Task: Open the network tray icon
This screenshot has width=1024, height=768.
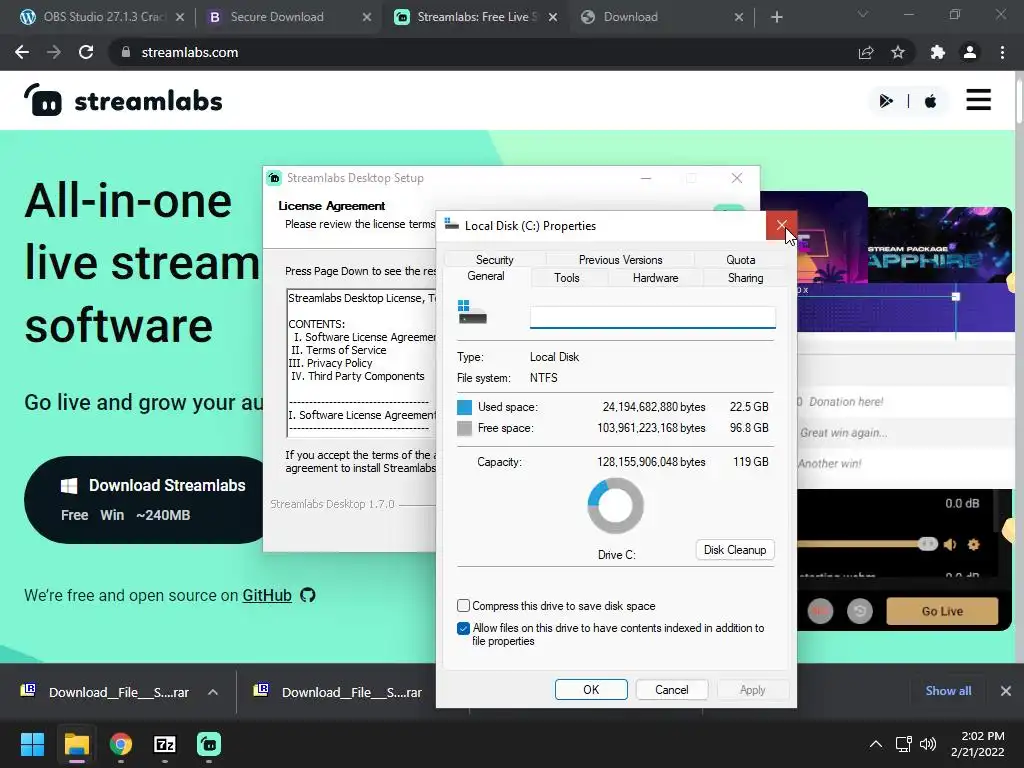Action: [x=904, y=744]
